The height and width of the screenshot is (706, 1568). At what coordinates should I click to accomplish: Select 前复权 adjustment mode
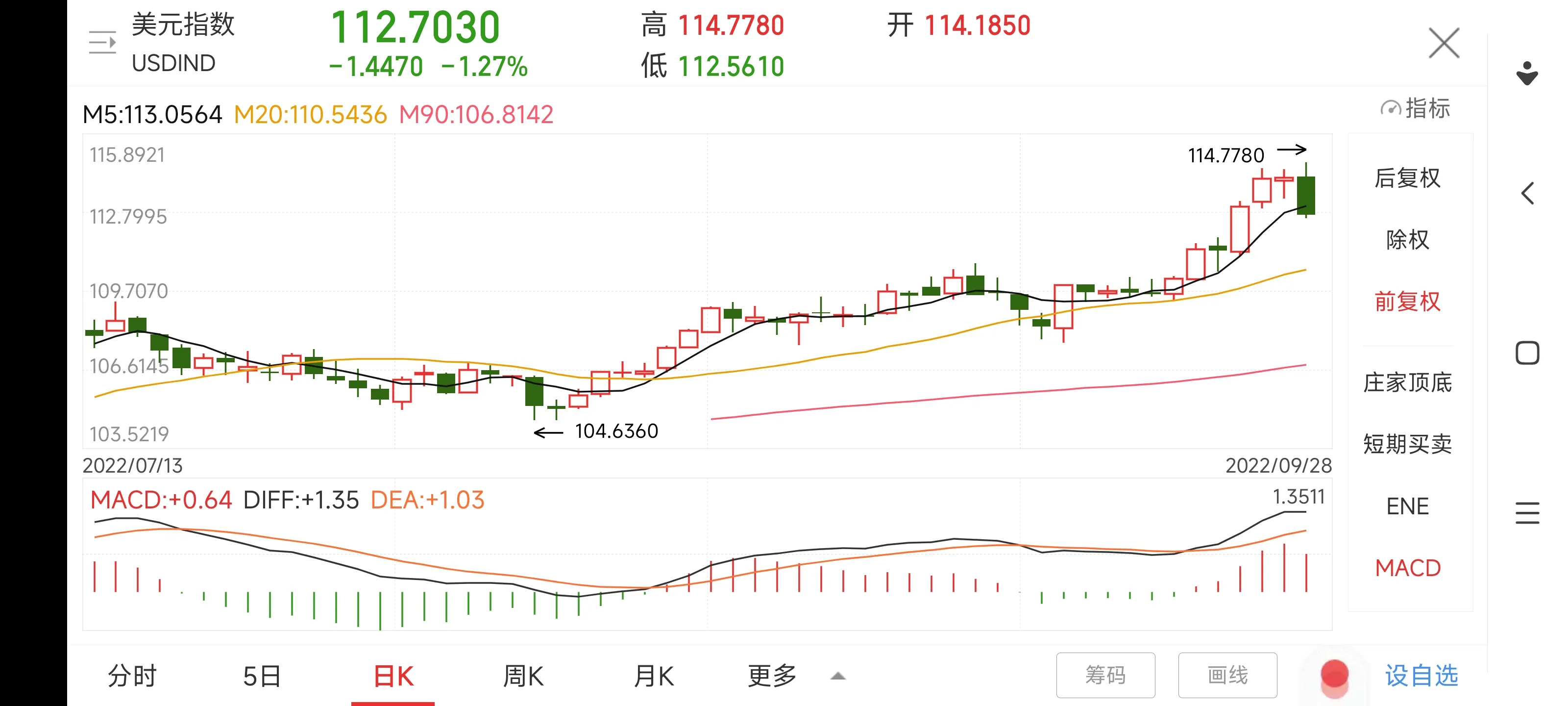pyautogui.click(x=1407, y=302)
